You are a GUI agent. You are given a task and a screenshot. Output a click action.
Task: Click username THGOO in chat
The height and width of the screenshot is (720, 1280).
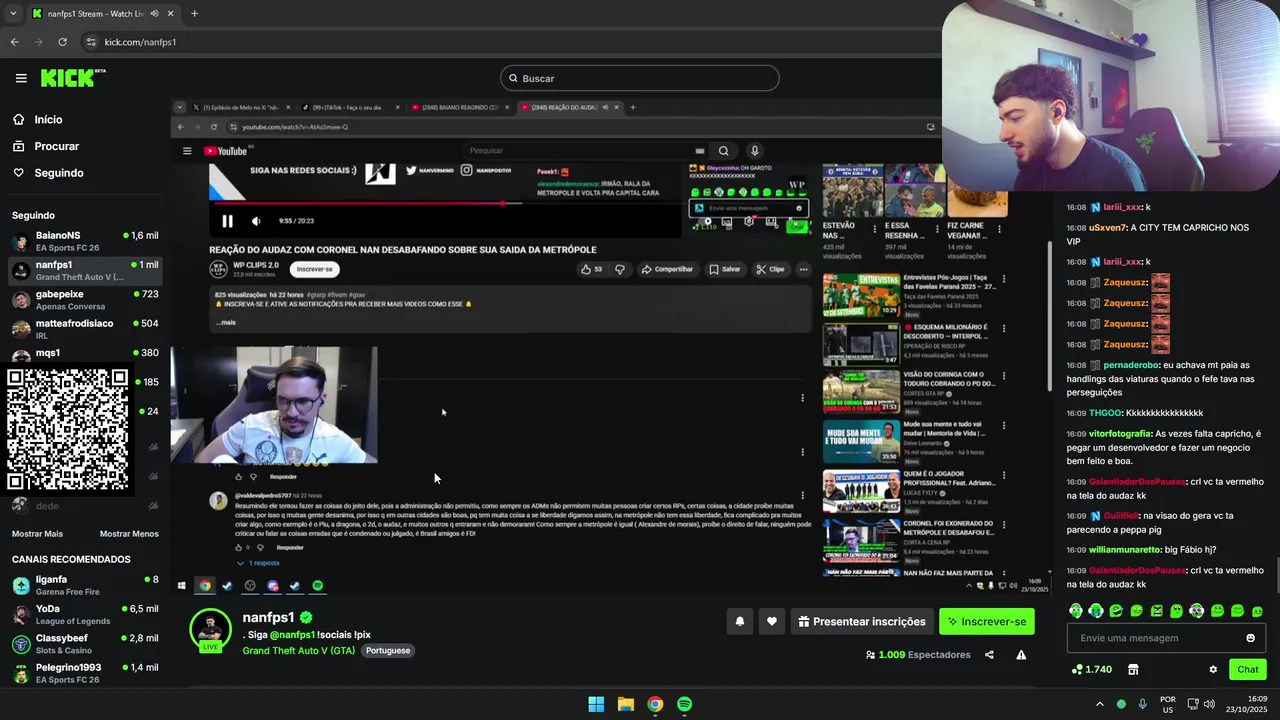[x=1105, y=413]
